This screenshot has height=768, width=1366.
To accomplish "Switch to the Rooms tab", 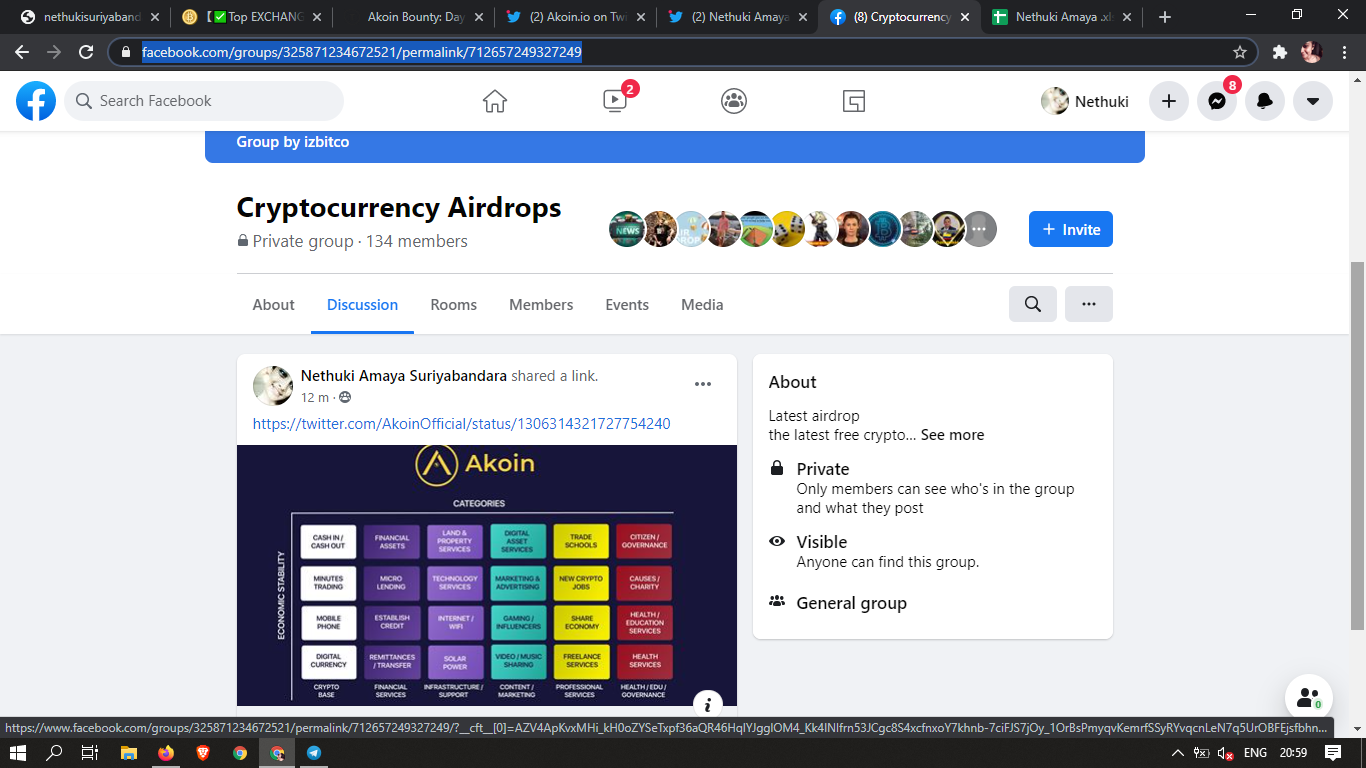I will click(x=454, y=305).
